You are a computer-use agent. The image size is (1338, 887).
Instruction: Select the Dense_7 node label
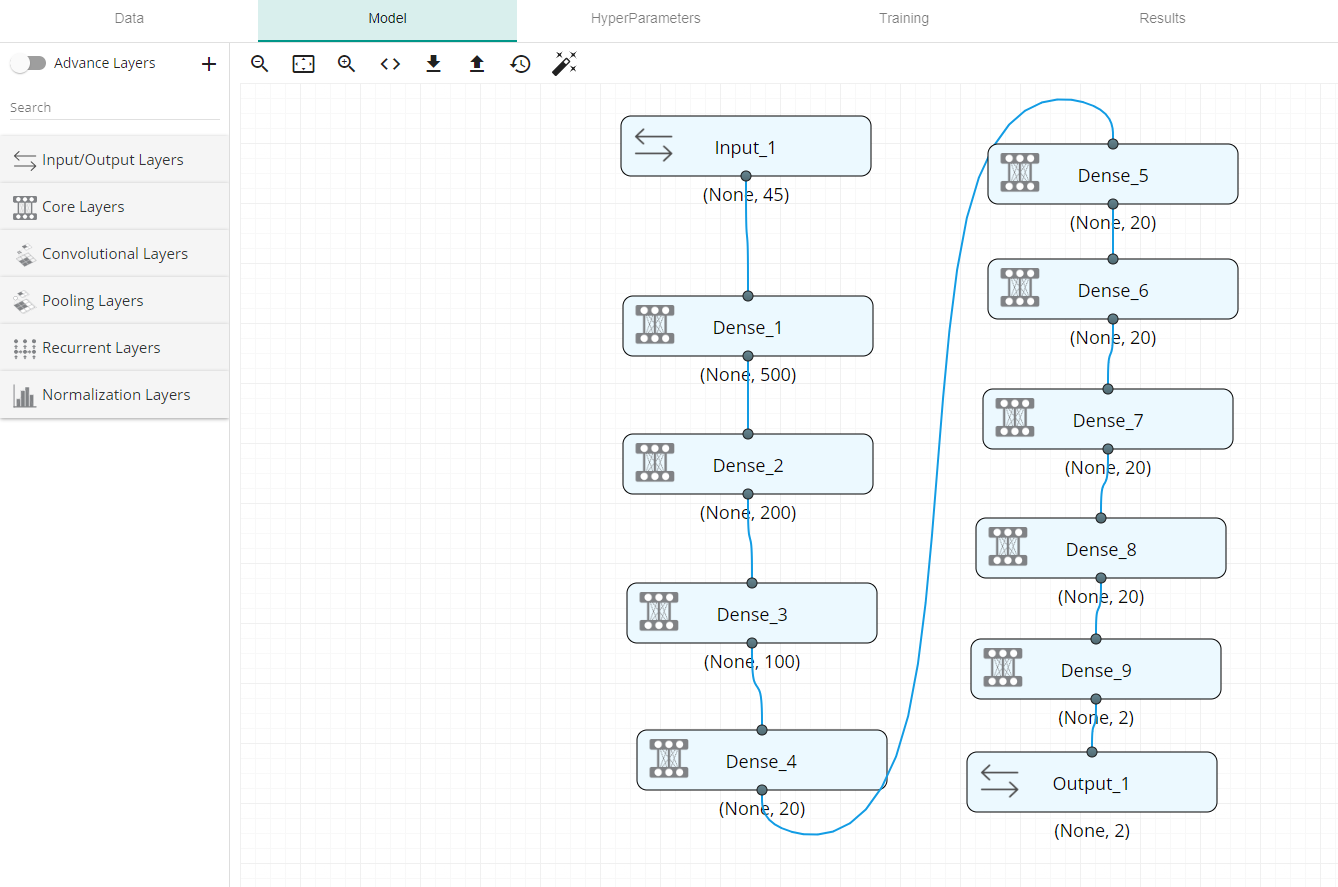[1108, 420]
